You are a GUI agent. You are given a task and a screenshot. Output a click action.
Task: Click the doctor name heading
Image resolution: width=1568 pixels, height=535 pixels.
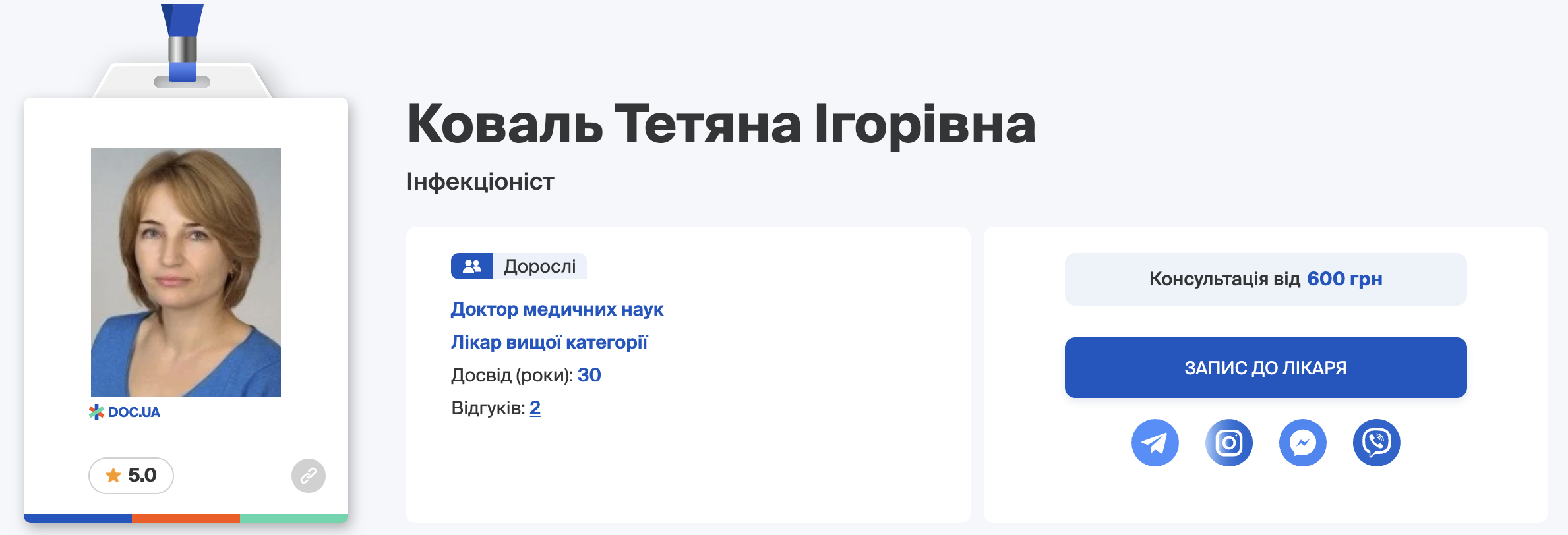point(721,124)
